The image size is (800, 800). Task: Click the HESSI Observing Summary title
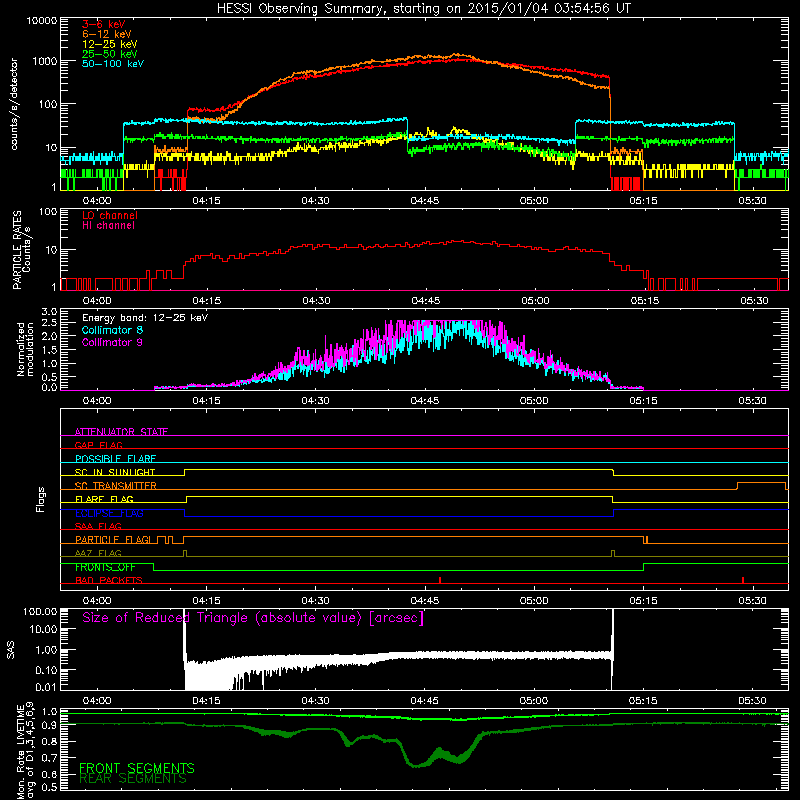tap(423, 9)
